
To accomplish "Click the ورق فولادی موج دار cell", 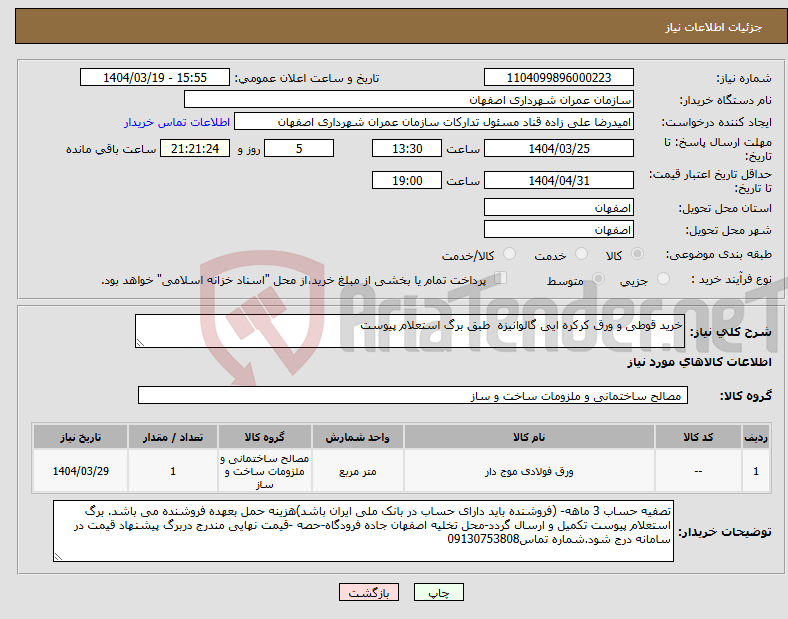I will click(x=529, y=471).
